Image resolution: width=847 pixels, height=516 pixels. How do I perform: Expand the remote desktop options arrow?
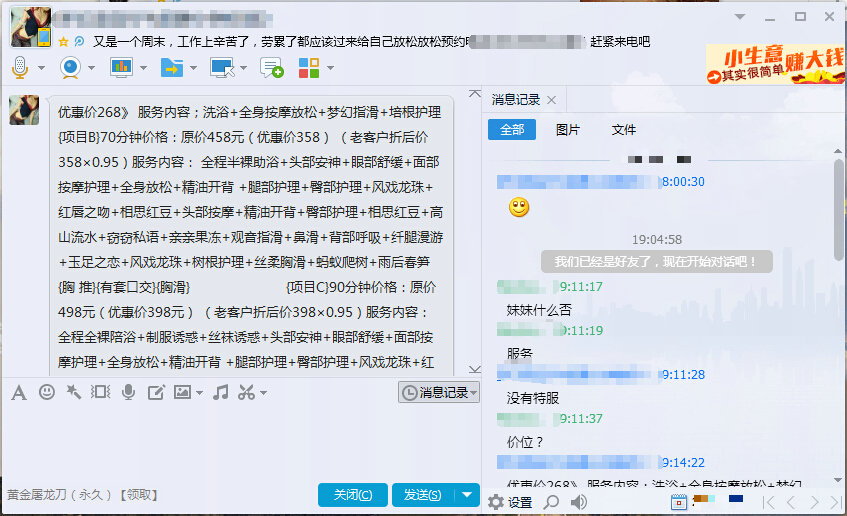point(243,68)
